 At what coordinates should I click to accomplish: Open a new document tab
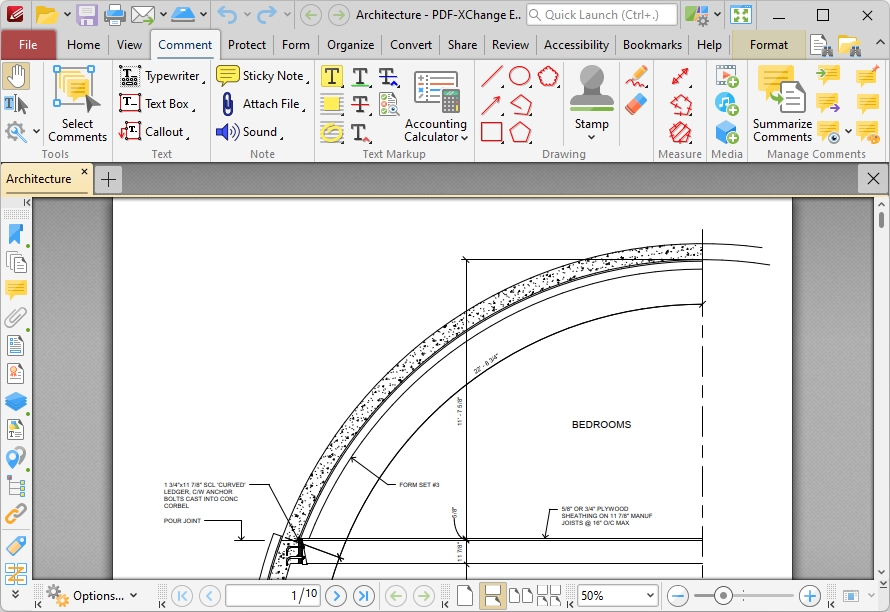click(x=108, y=180)
